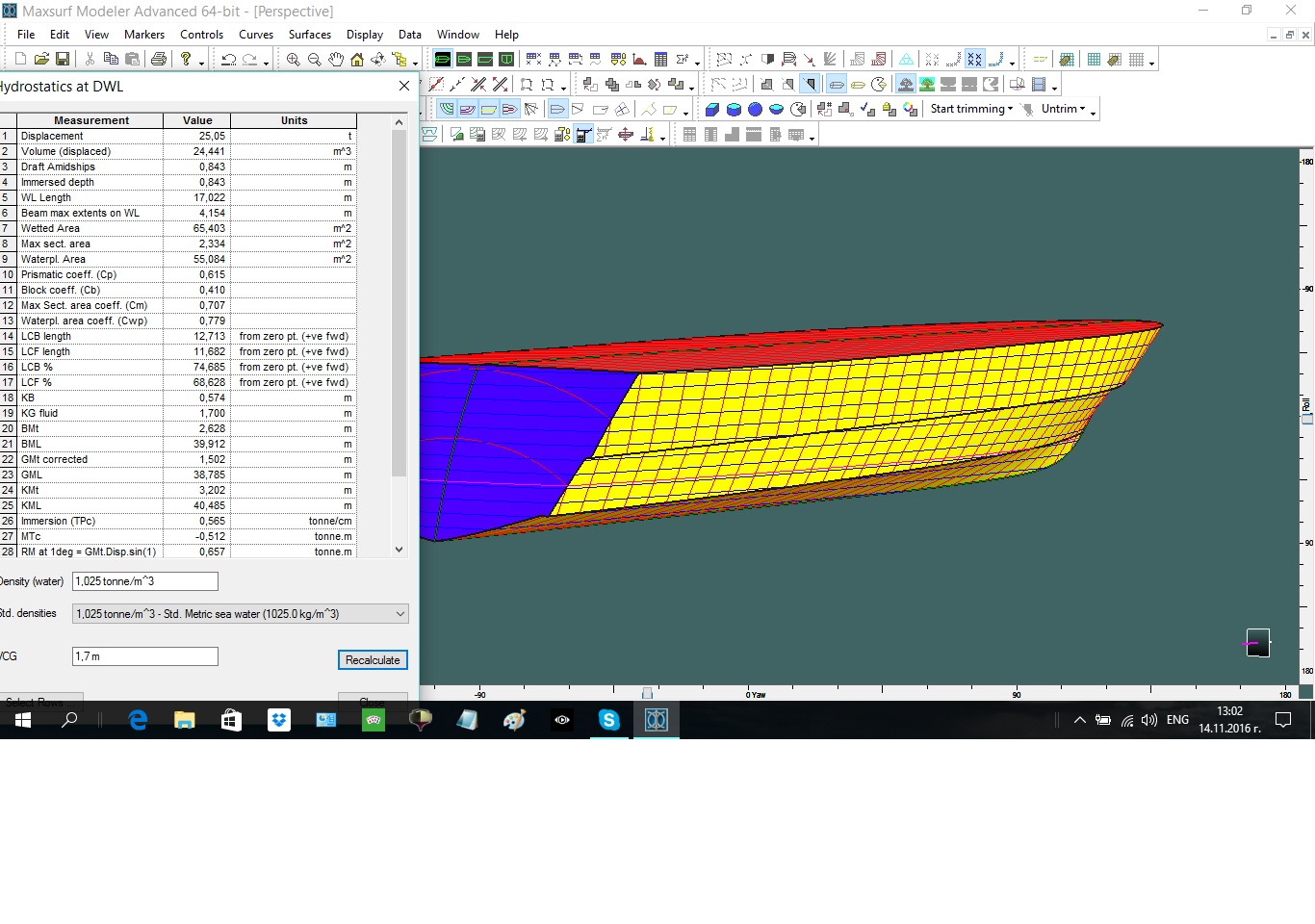Click the Home view house icon
This screenshot has height=924, width=1315.
[356, 60]
